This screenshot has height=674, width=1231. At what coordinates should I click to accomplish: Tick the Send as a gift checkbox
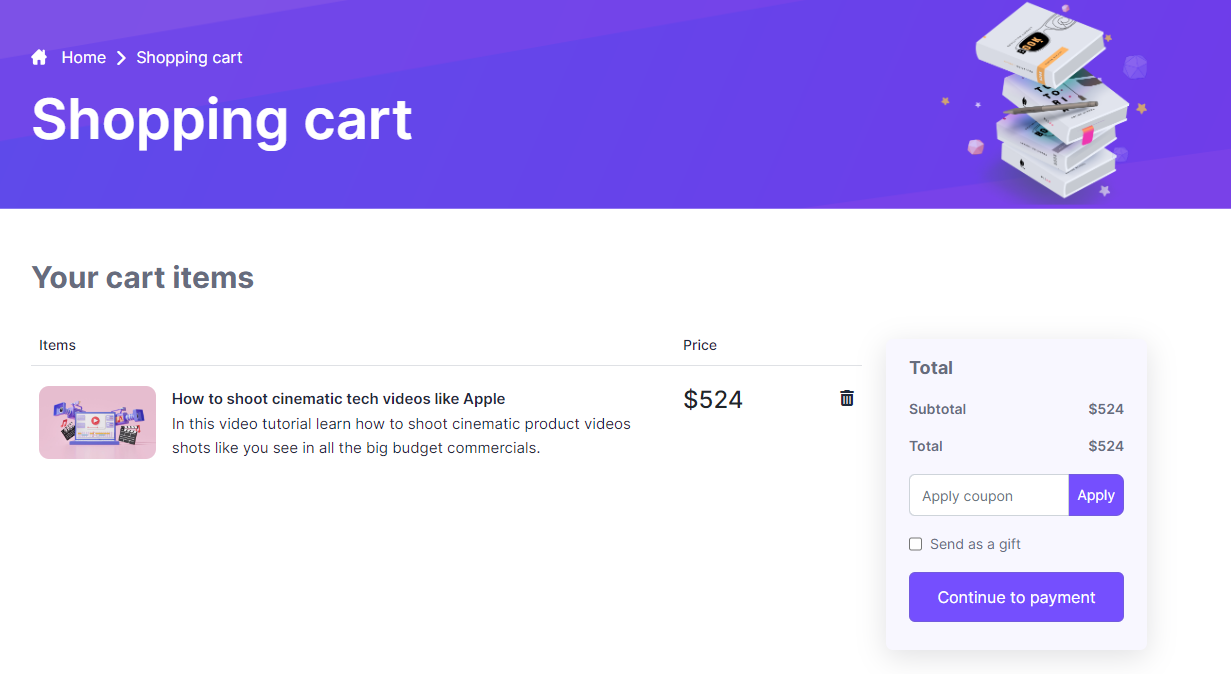tap(915, 544)
